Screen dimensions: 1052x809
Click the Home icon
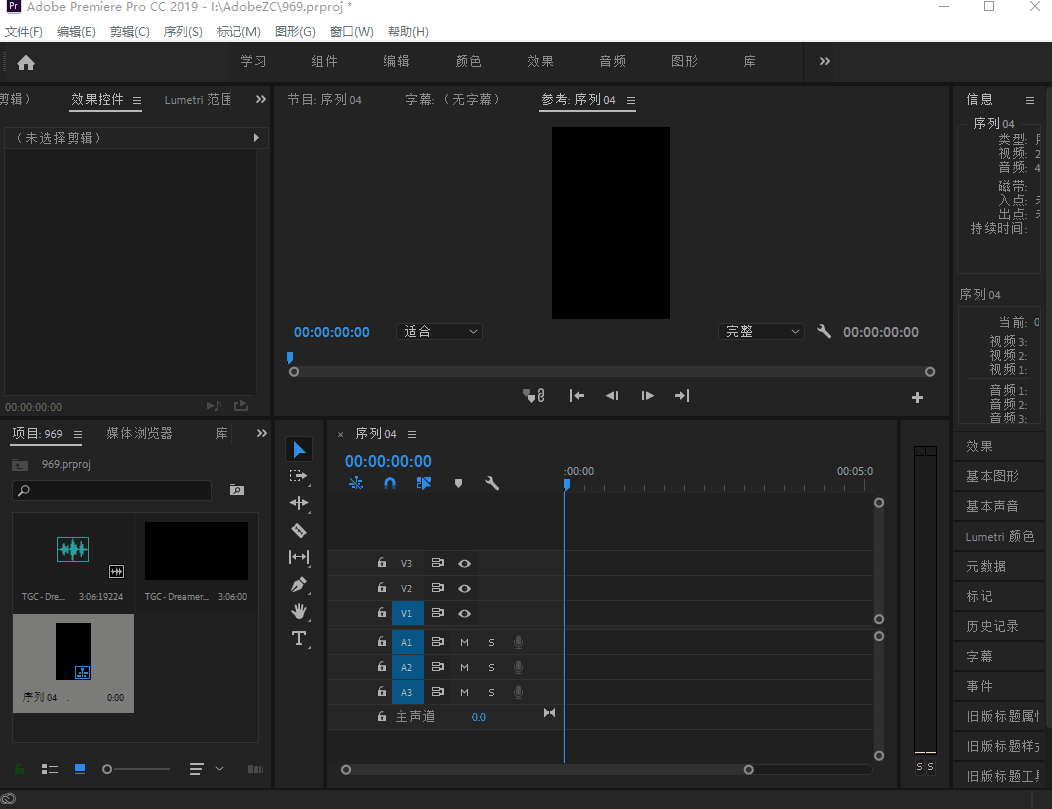click(26, 62)
